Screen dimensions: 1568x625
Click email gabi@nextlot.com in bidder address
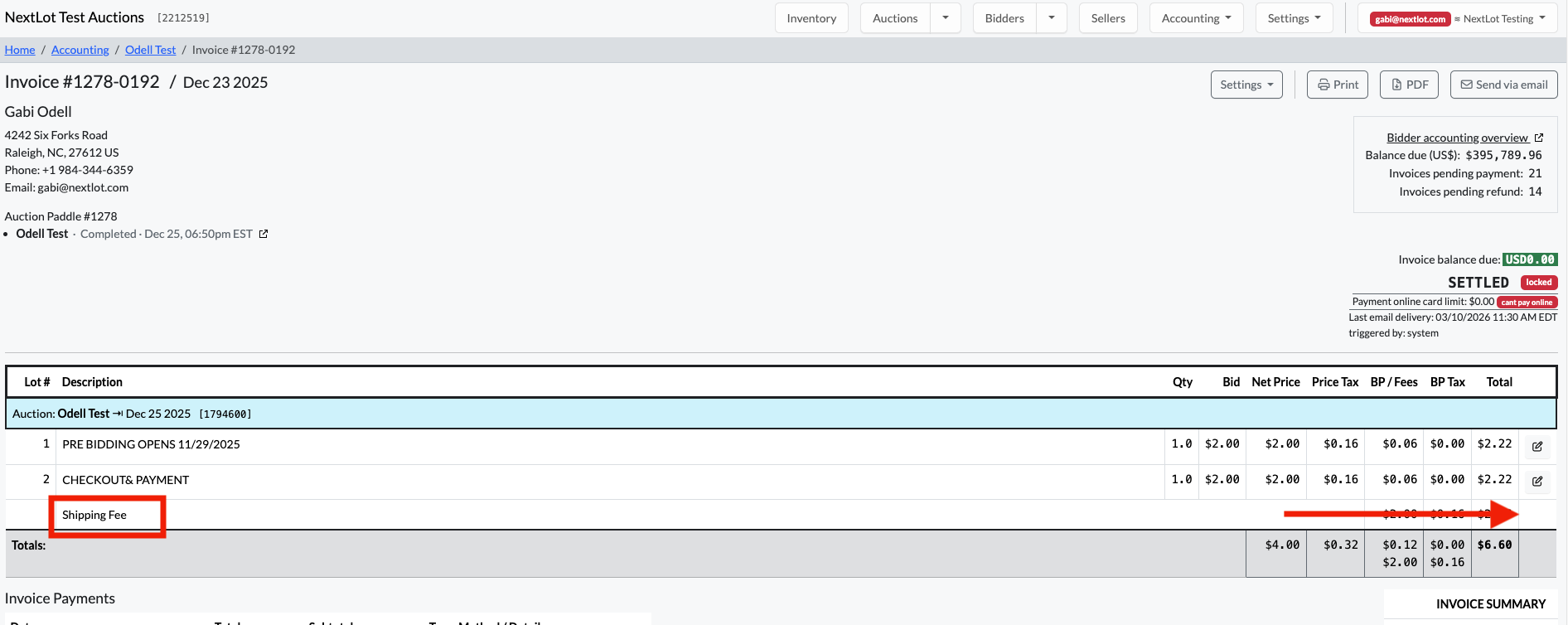click(x=83, y=187)
